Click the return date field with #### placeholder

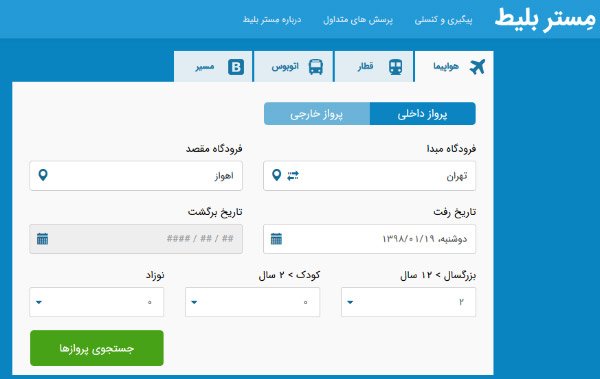click(x=136, y=239)
